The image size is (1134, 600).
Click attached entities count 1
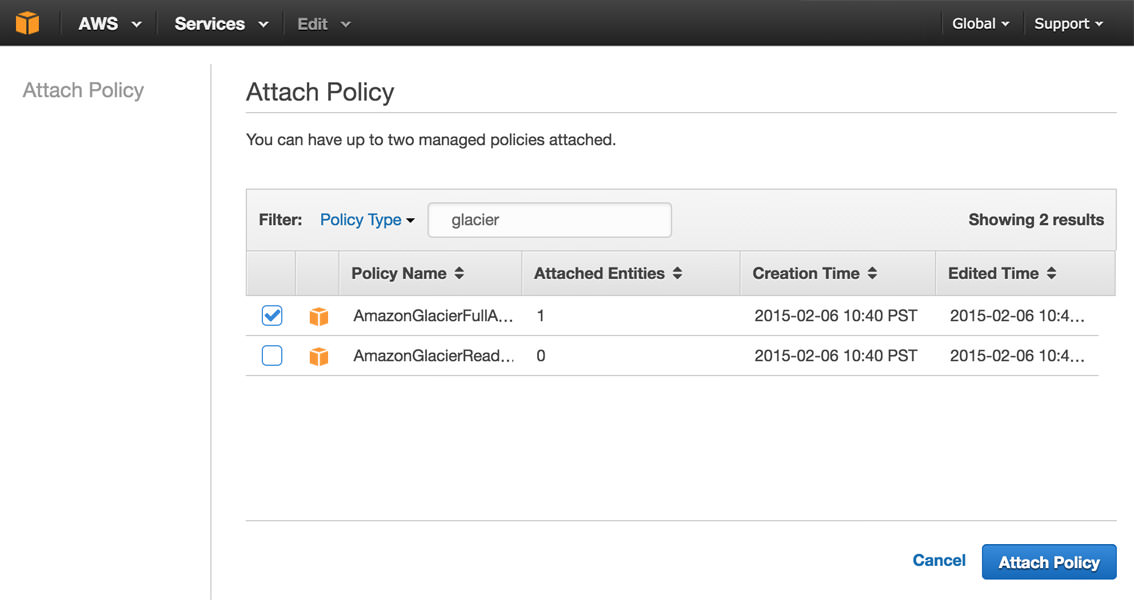coord(540,316)
